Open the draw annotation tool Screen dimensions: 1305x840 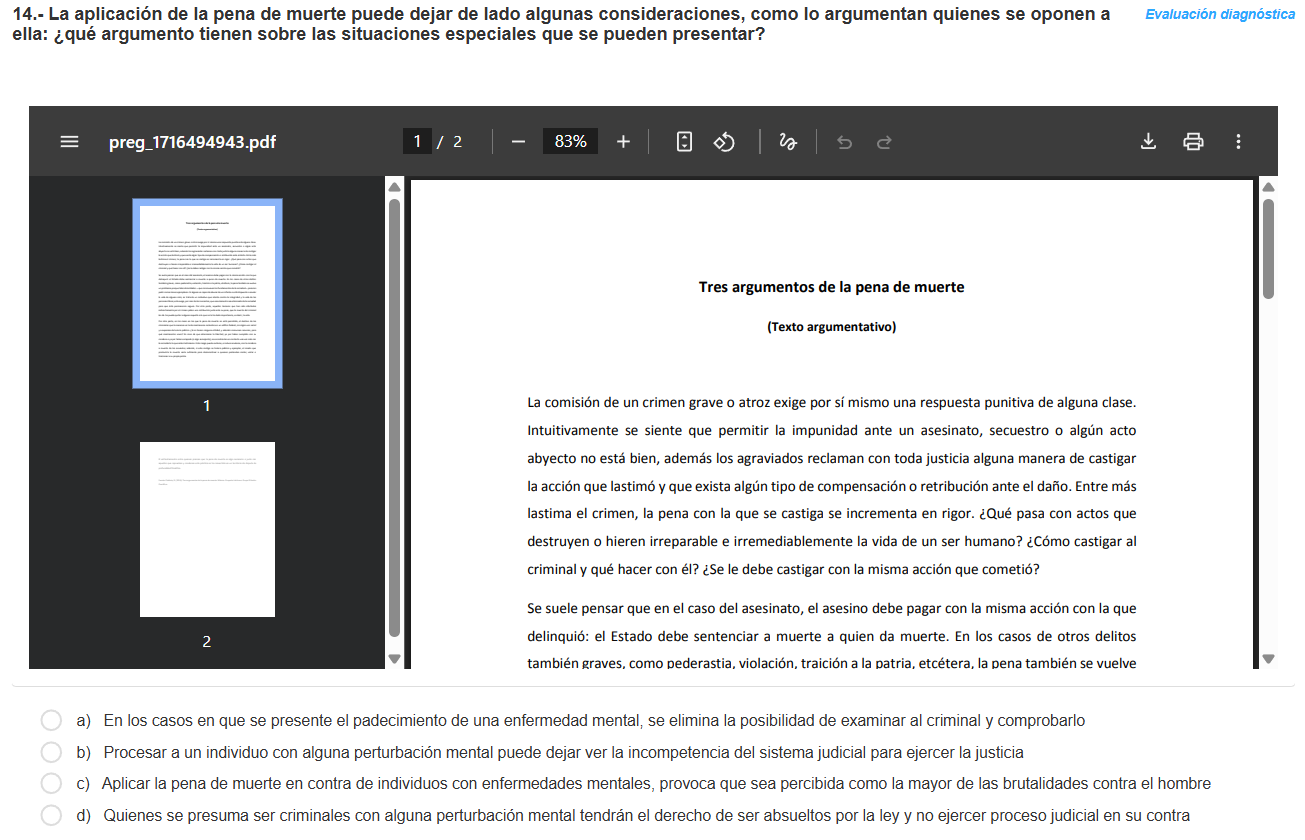(x=787, y=141)
